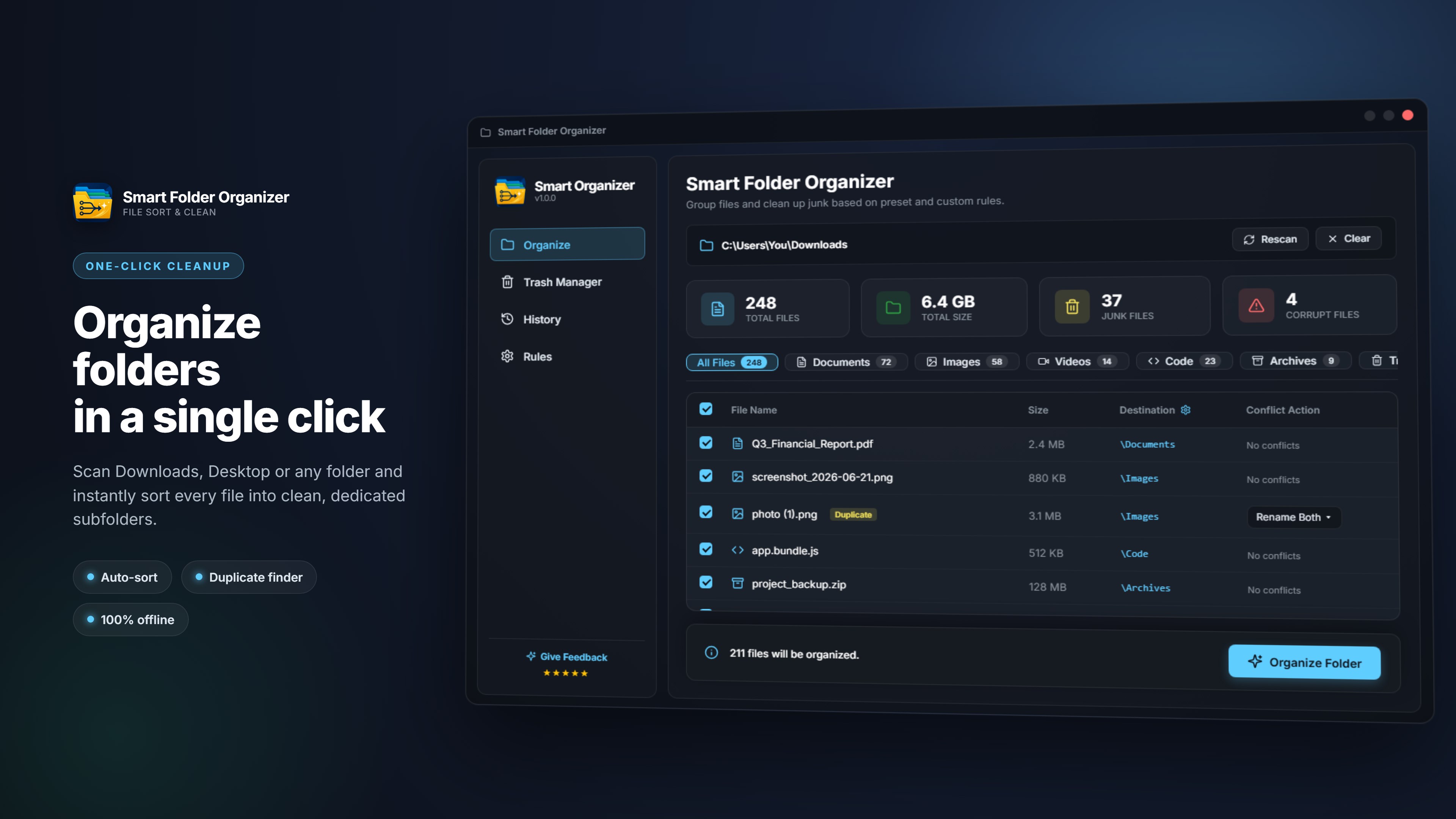Click the info icon beside files will be organized
This screenshot has height=819, width=1456.
712,652
